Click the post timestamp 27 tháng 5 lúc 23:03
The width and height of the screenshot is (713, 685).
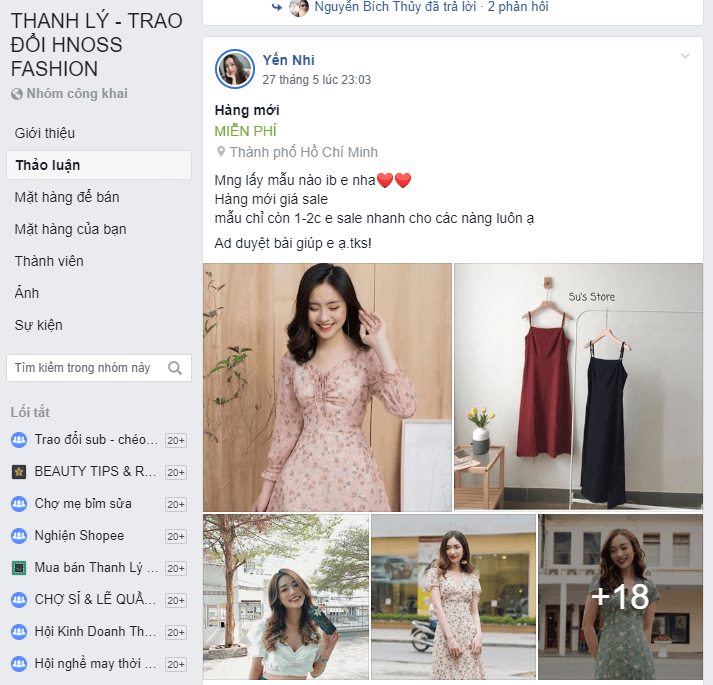point(316,80)
